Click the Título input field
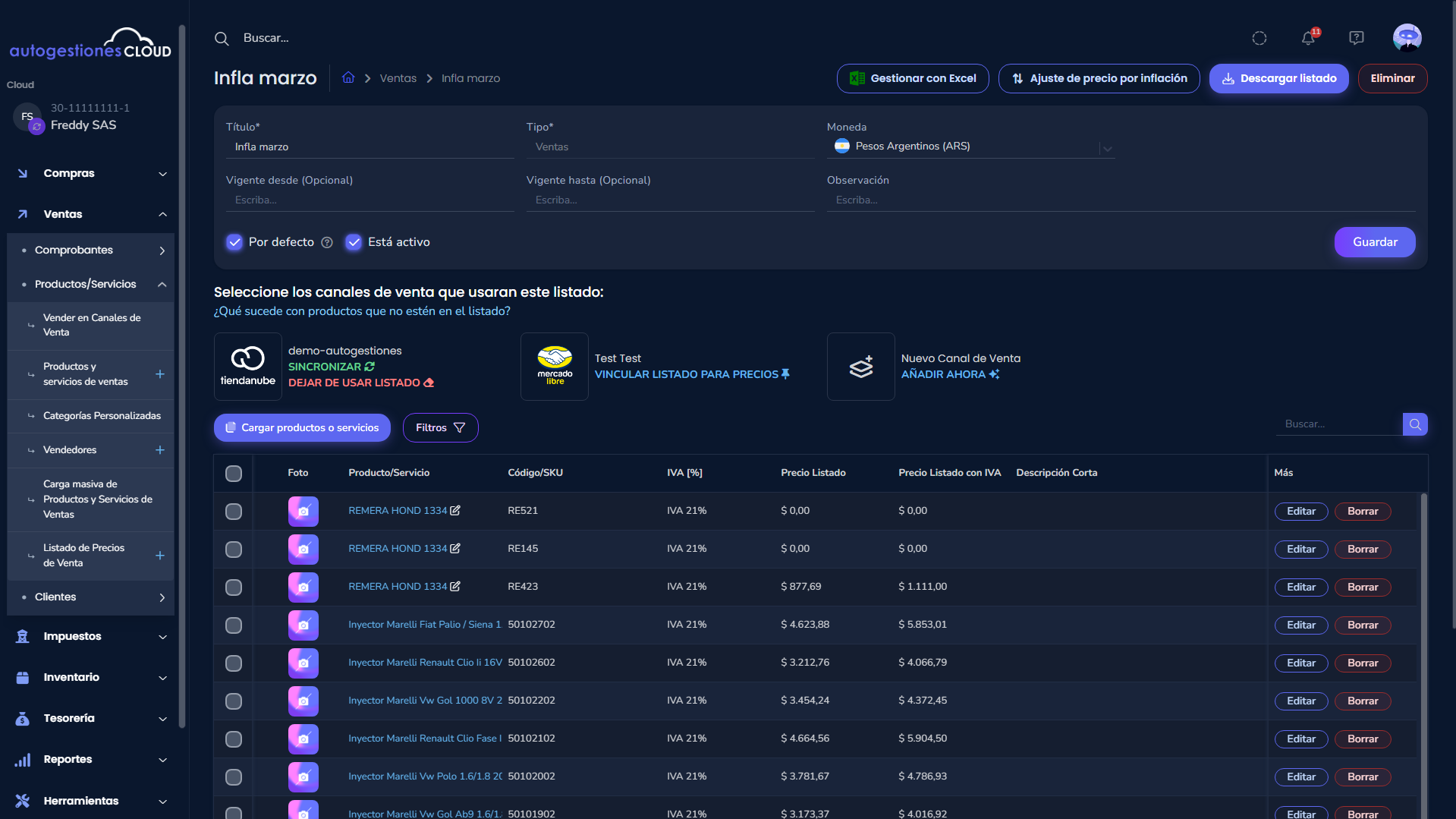1456x819 pixels. [x=370, y=147]
